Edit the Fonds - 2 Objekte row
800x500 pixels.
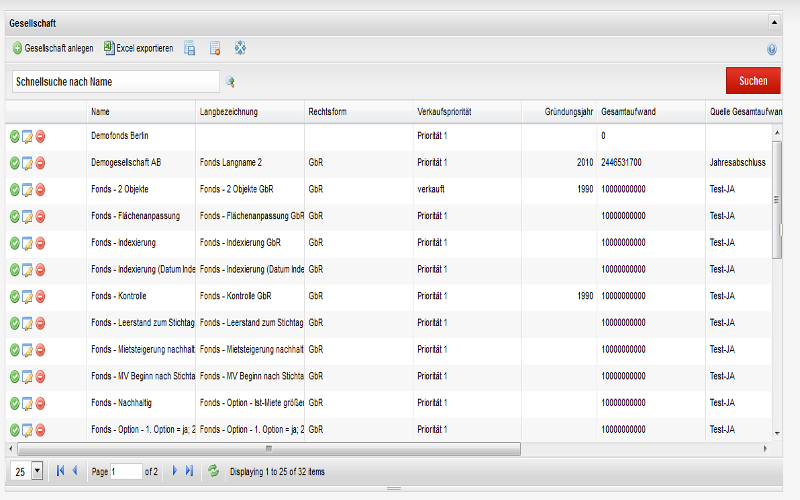[28, 190]
